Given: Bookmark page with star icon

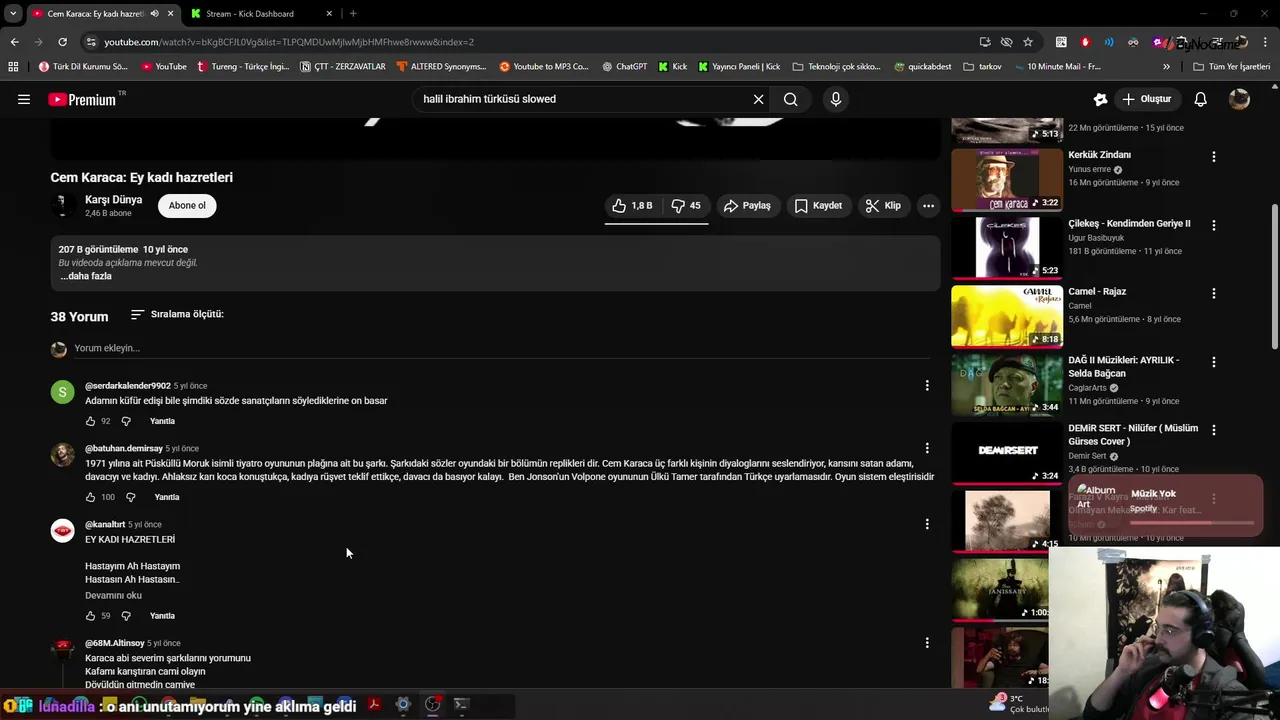Looking at the screenshot, I should coord(1028,42).
